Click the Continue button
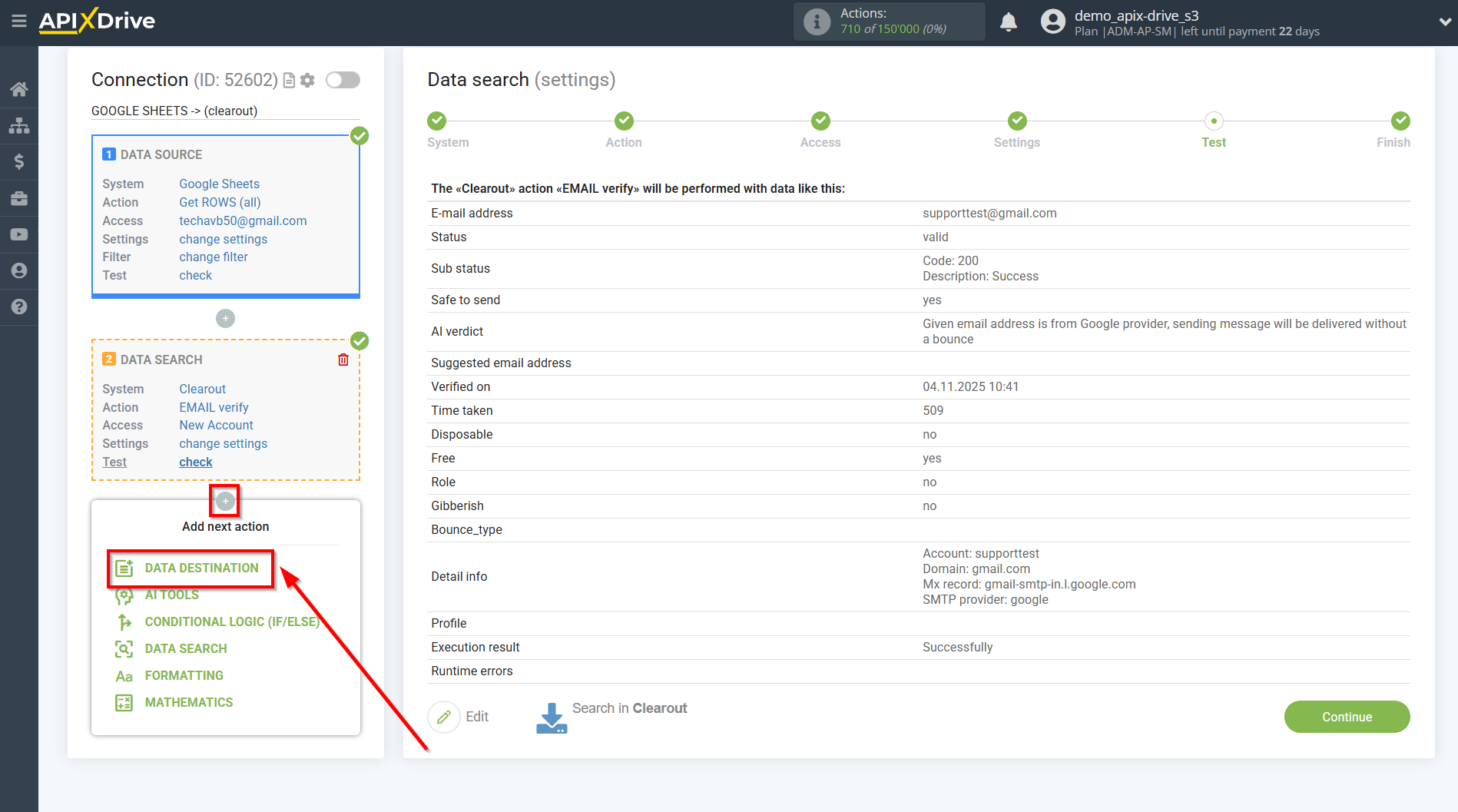This screenshot has height=812, width=1458. click(x=1347, y=716)
